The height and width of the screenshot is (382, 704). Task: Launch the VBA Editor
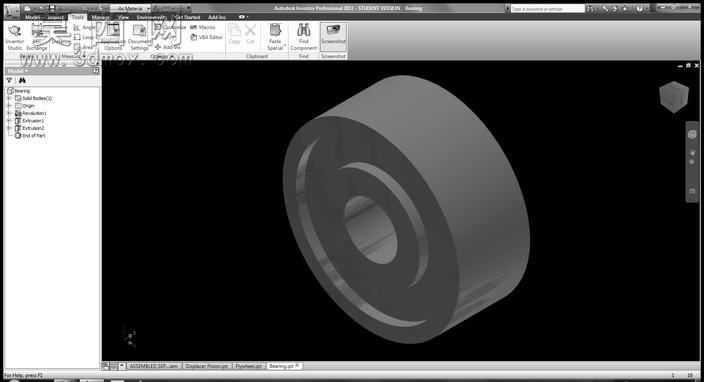point(207,37)
